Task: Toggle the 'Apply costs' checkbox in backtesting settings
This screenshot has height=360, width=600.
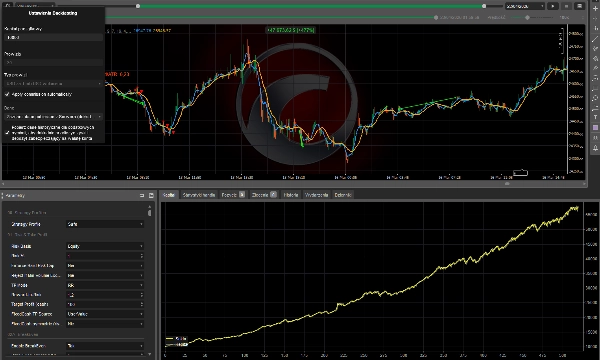Action: tap(7, 94)
